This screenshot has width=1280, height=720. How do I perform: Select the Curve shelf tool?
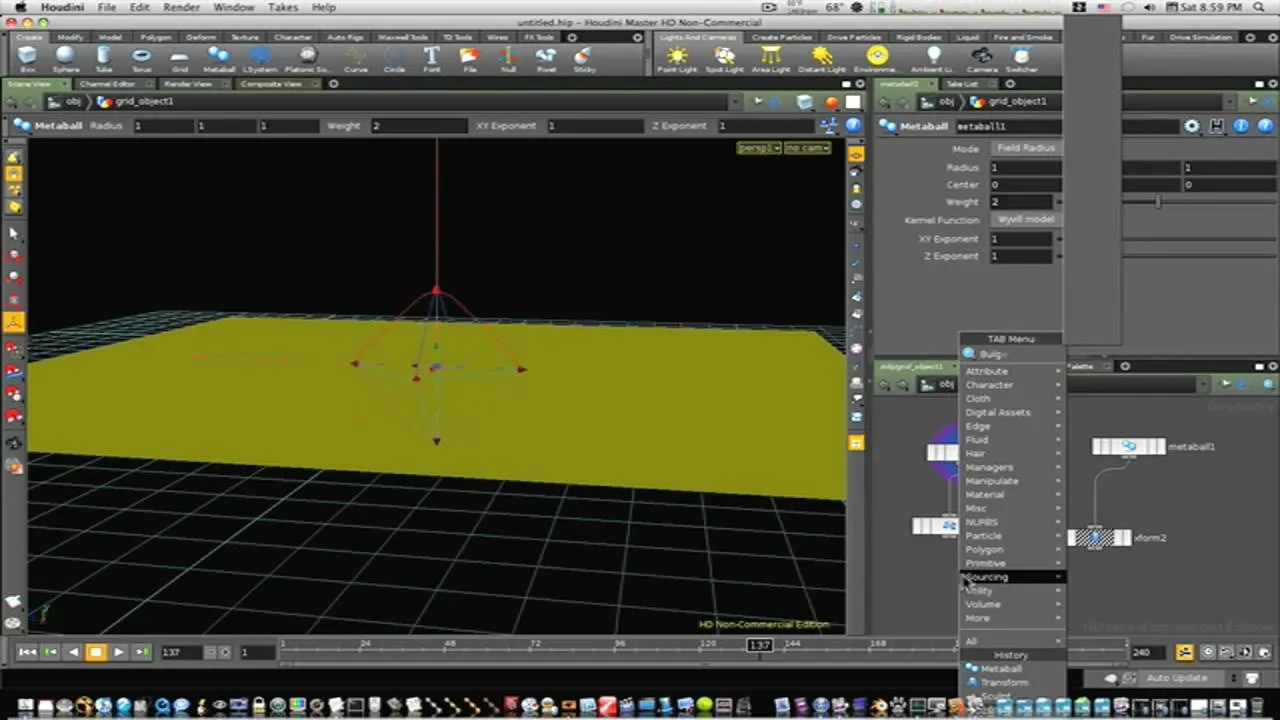(356, 59)
